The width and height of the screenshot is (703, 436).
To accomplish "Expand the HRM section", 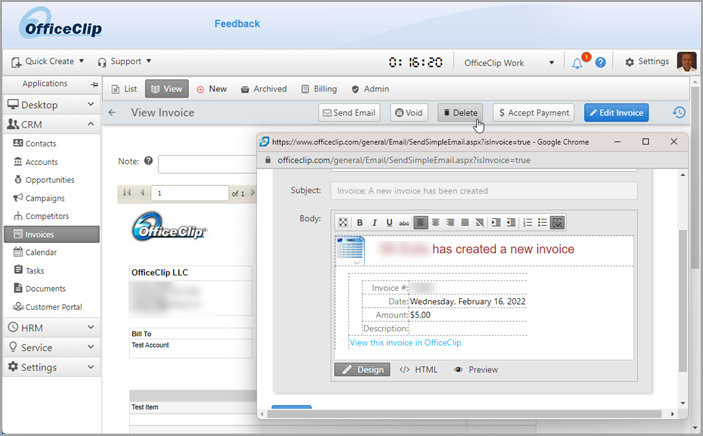I will (x=51, y=327).
